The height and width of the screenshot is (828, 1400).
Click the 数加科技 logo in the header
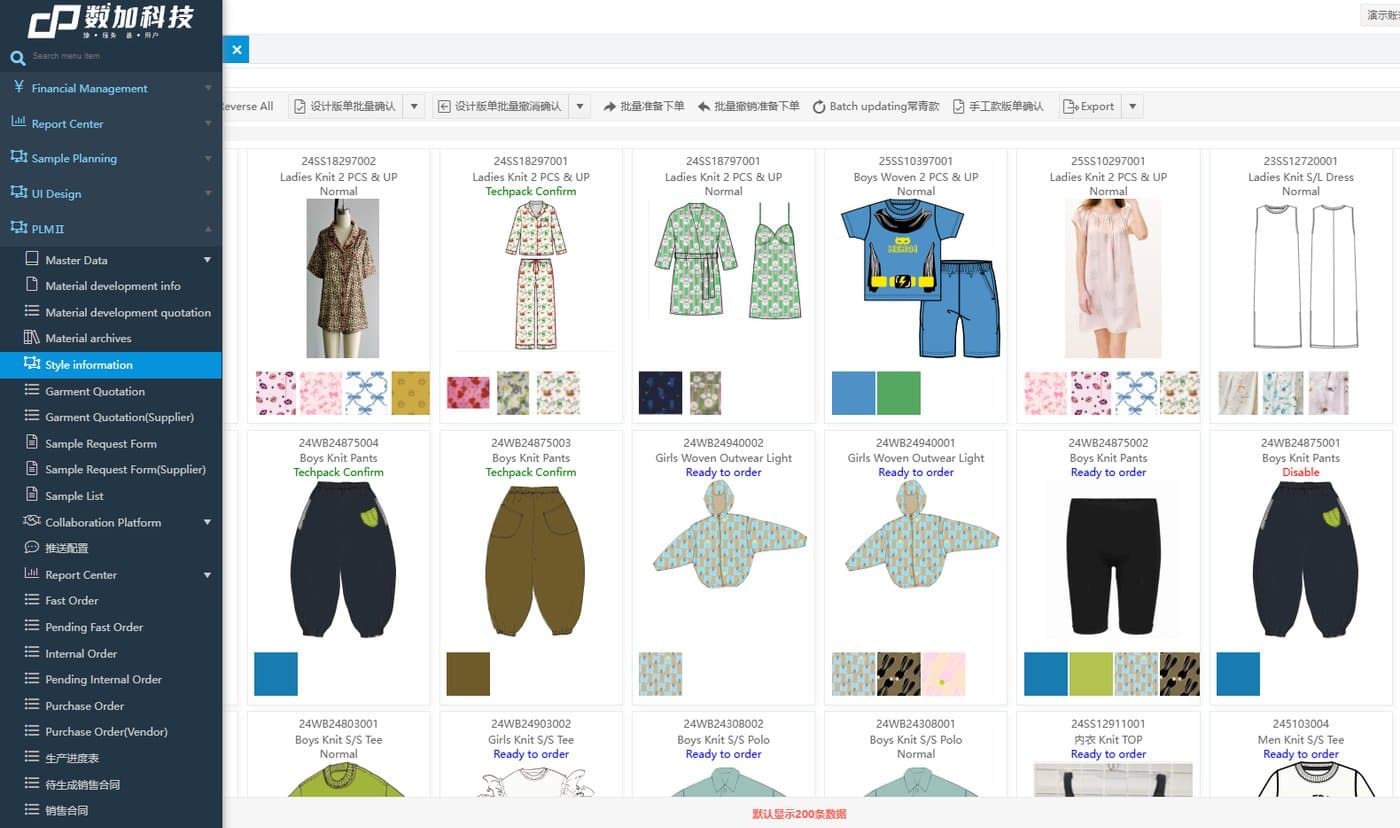point(110,21)
